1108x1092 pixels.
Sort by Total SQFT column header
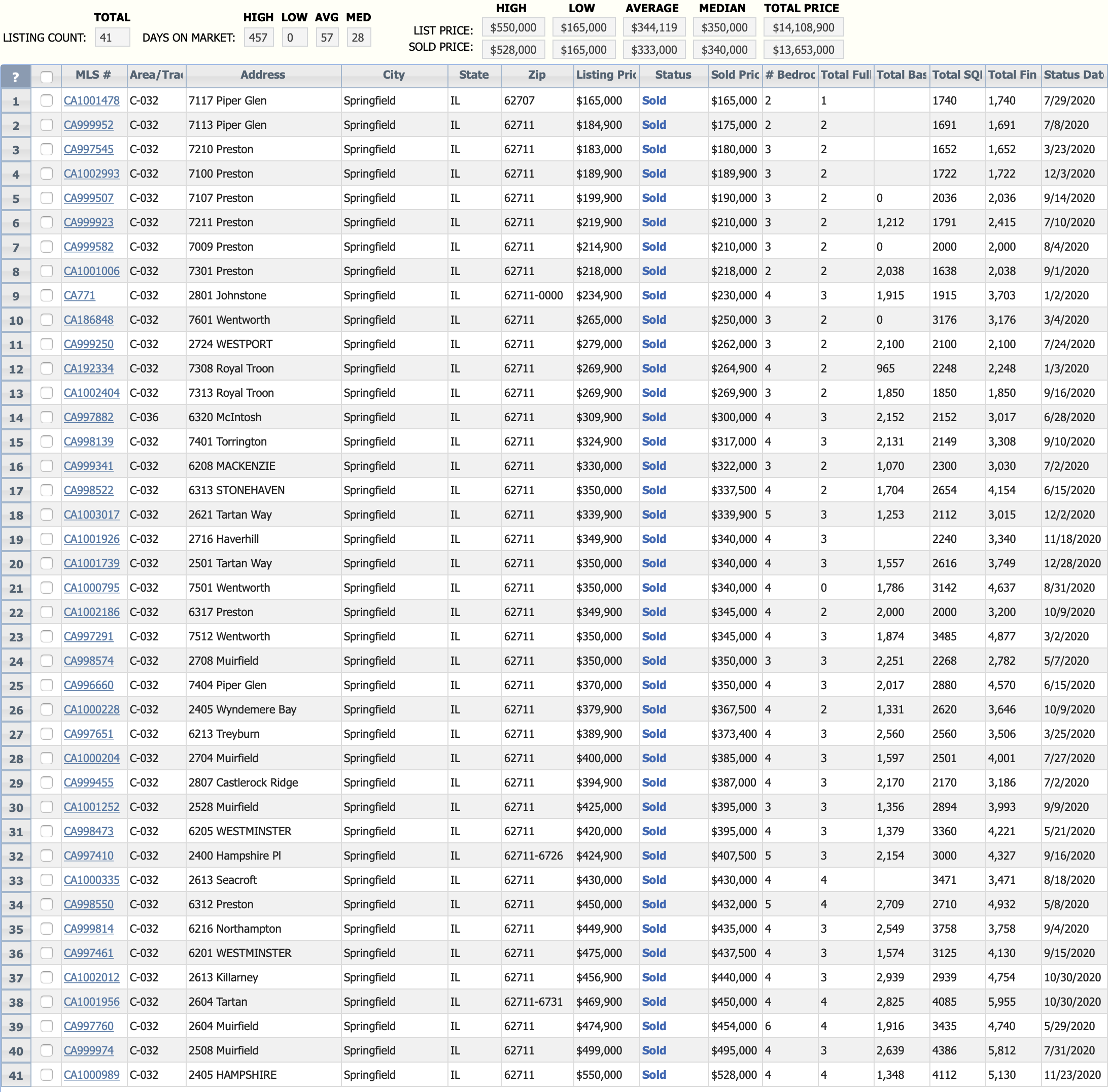point(957,75)
